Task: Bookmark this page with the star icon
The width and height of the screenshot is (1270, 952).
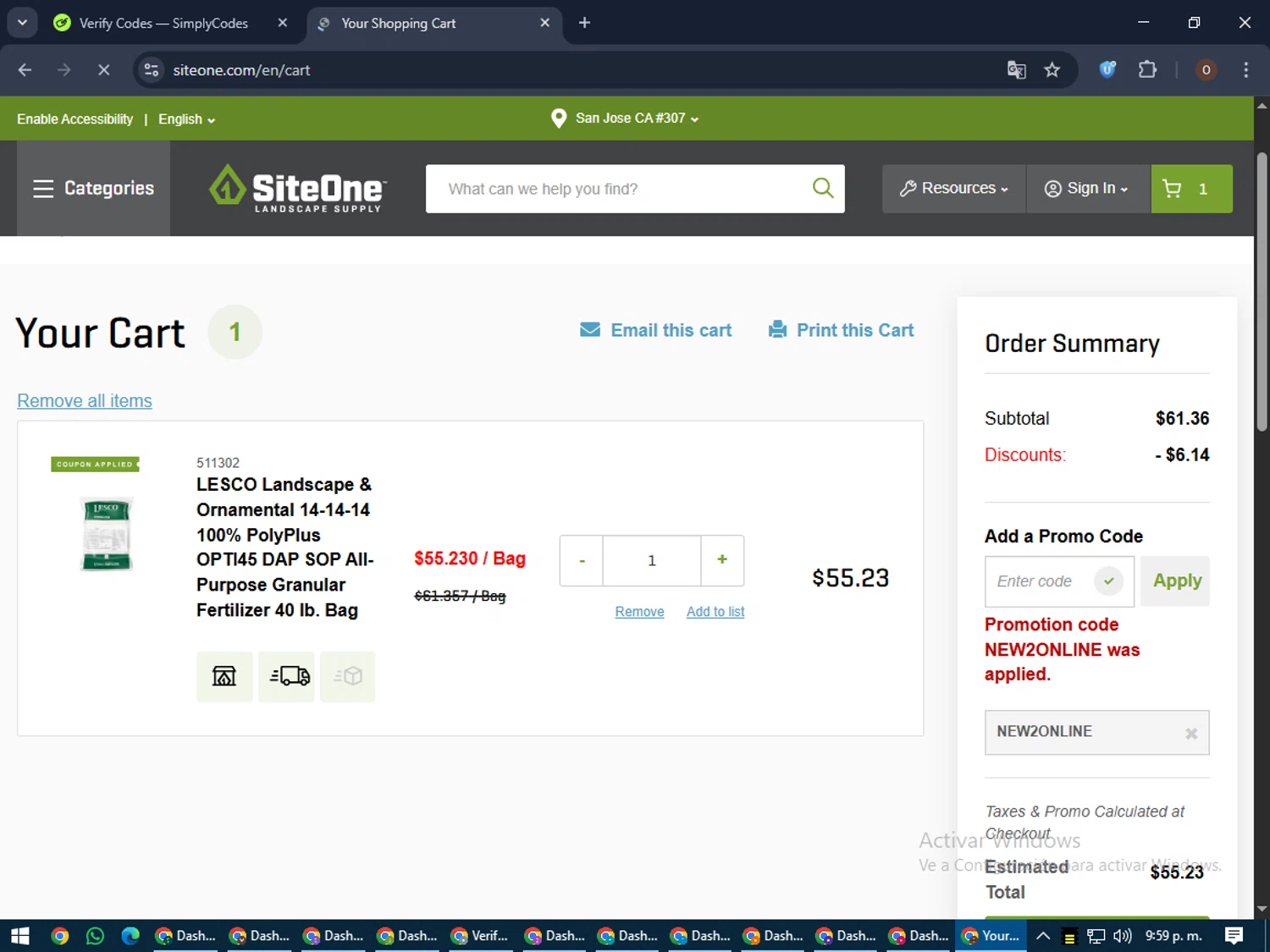Action: tap(1052, 70)
